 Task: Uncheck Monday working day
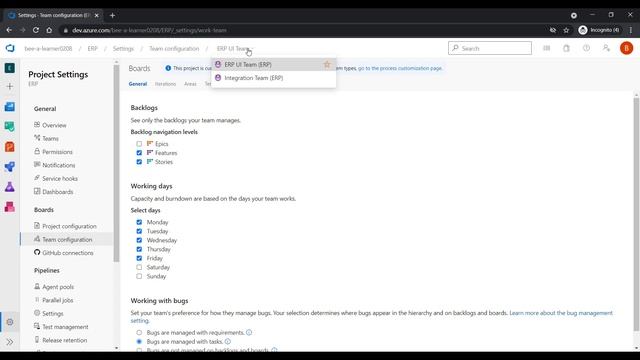(139, 222)
